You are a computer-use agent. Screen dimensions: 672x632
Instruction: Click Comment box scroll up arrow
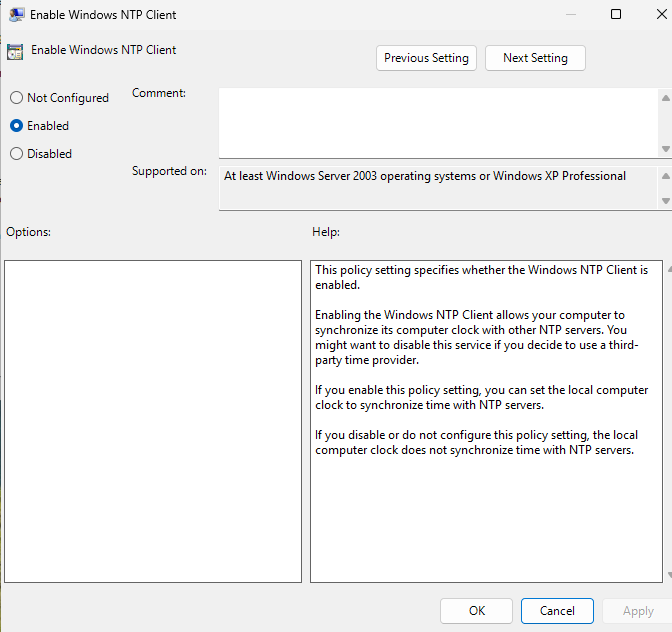coord(665,98)
